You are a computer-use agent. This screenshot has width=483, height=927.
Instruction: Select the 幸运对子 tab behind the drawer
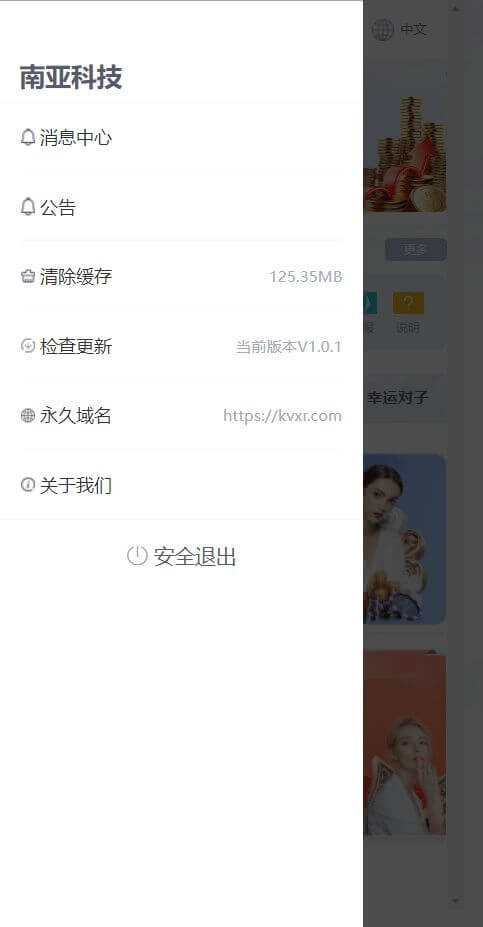click(x=397, y=397)
